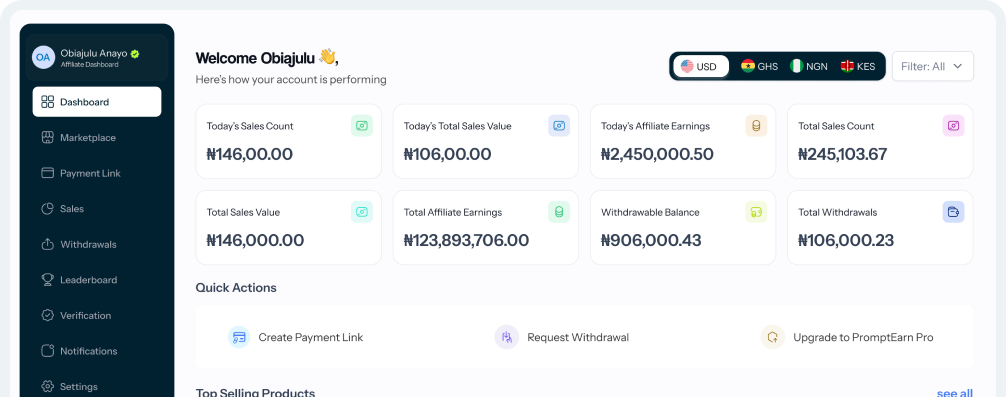Click the ₦2,450,000.50 earnings value
This screenshot has width=1006, height=397.
(658, 155)
